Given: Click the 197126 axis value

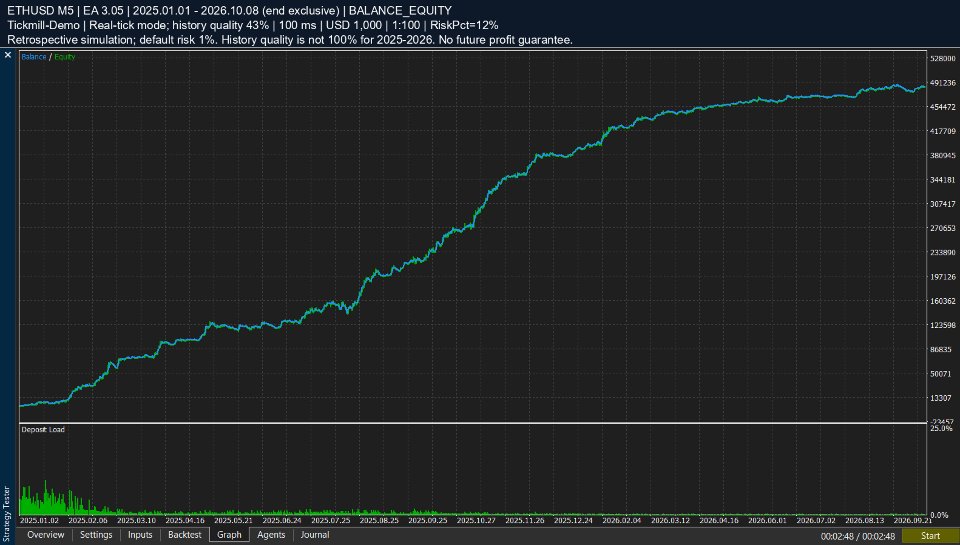Looking at the screenshot, I should (x=943, y=277).
